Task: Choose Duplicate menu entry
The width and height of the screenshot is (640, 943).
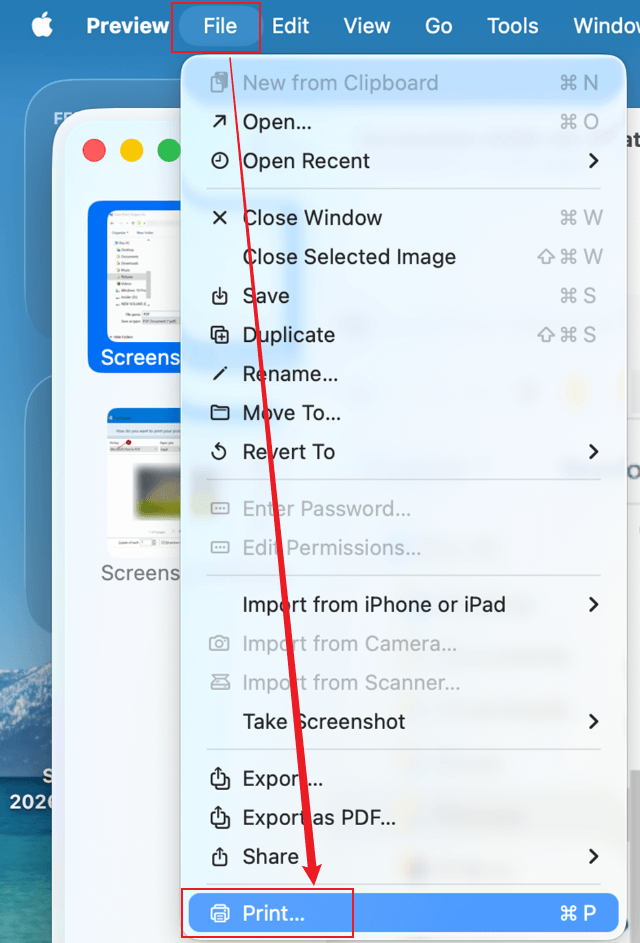Action: (404, 335)
